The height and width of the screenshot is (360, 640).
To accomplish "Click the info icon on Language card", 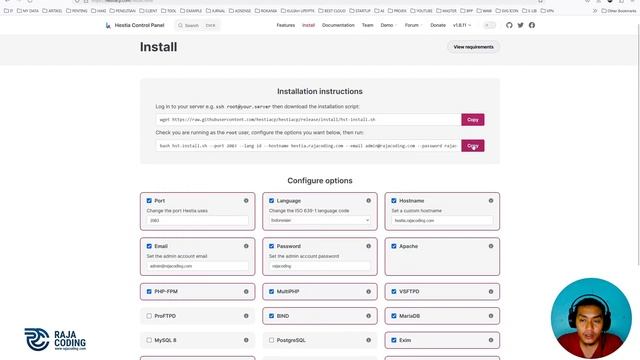I will pos(369,201).
